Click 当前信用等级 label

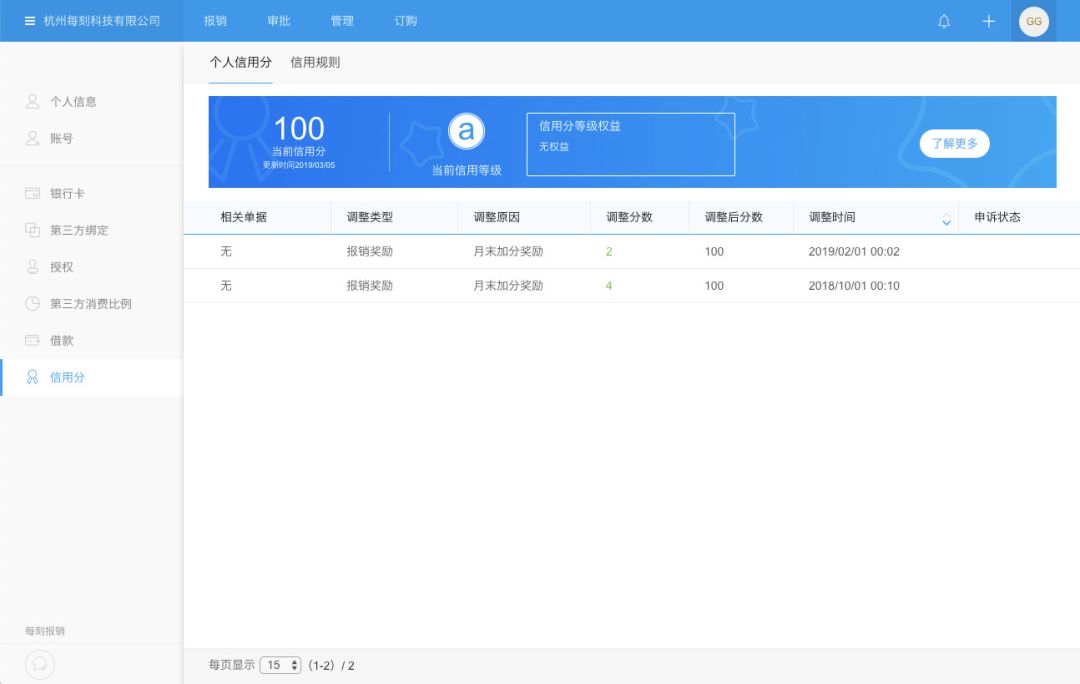[x=466, y=170]
